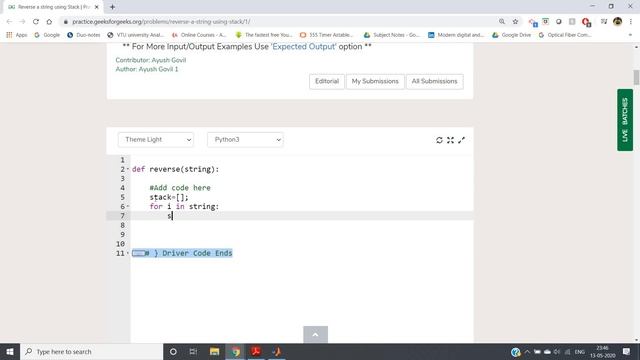This screenshot has height=360, width=640.
Task: Reload the page with the refresh icon
Action: pos(36,22)
